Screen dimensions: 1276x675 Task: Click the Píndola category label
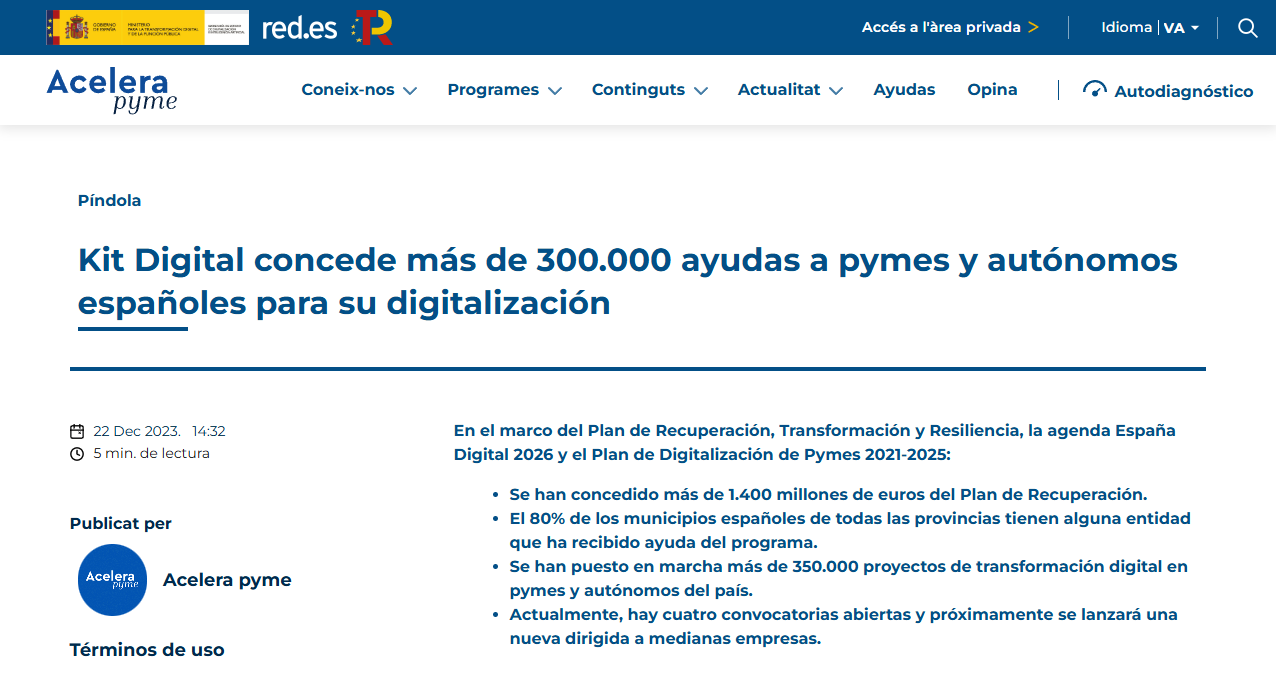point(109,201)
